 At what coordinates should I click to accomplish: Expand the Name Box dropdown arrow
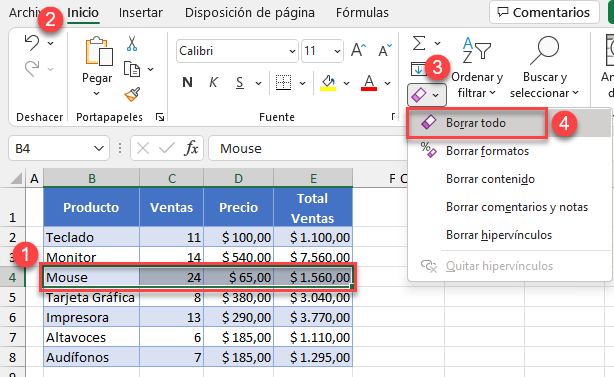pyautogui.click(x=99, y=148)
